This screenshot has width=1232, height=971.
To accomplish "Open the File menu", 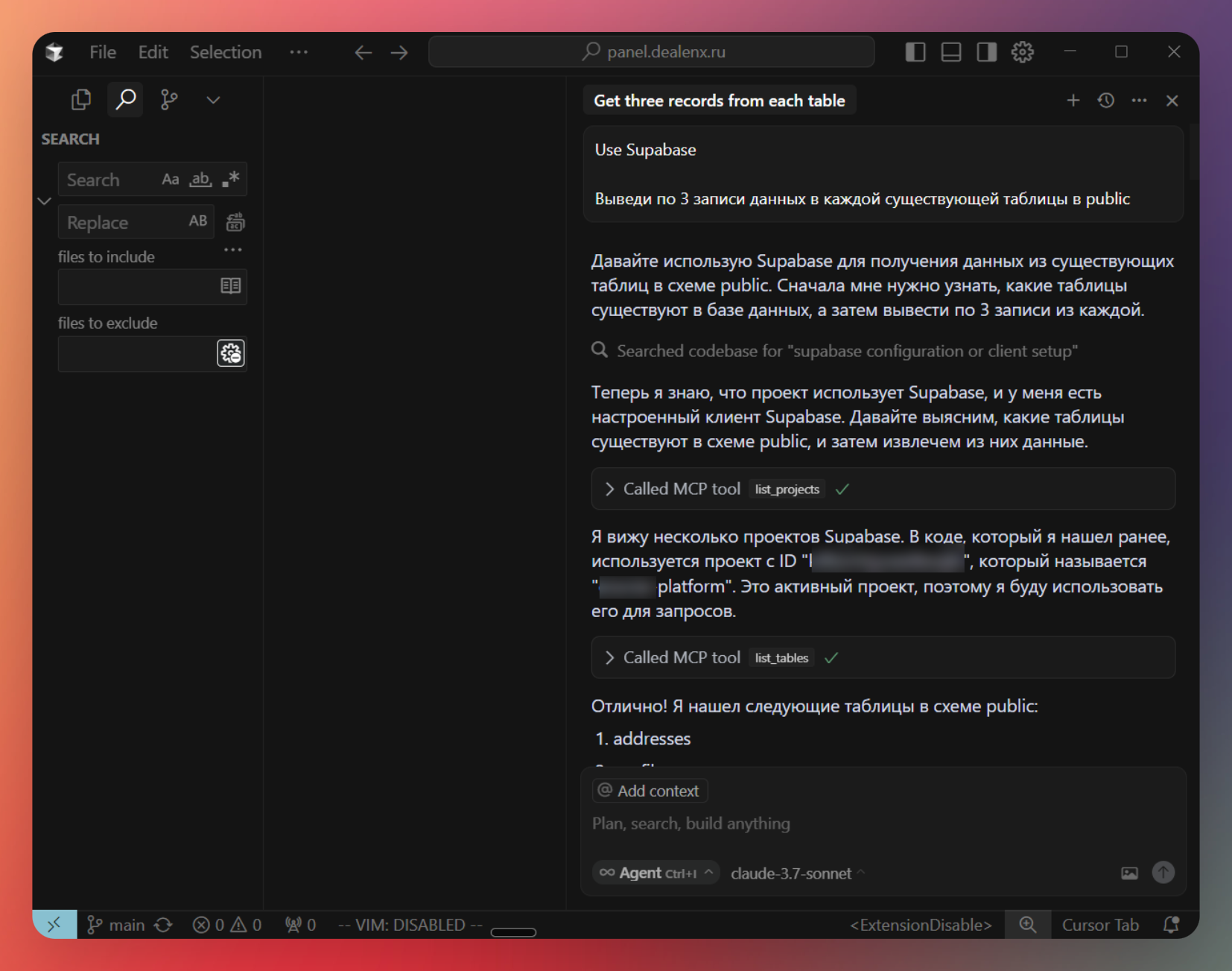I will (x=103, y=52).
